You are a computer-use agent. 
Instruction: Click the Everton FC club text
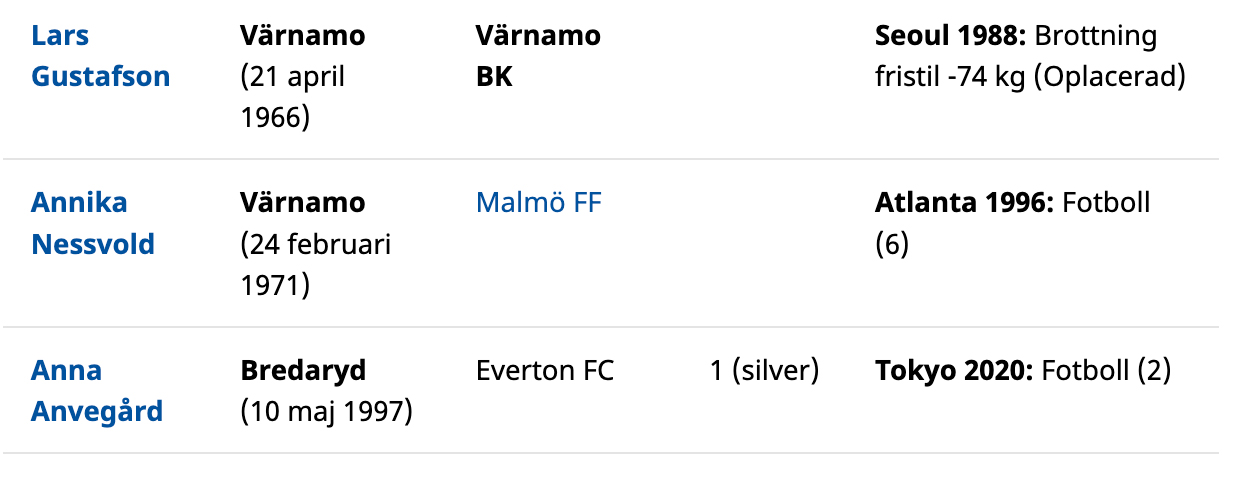[x=545, y=371]
